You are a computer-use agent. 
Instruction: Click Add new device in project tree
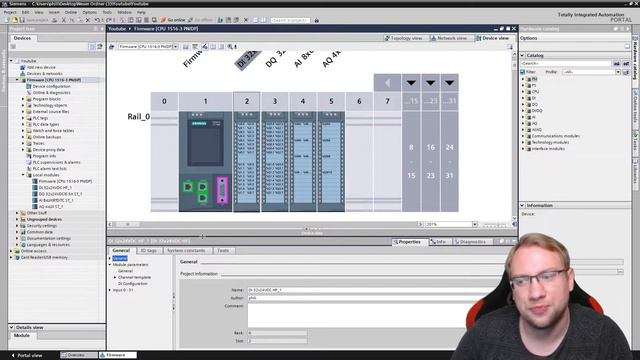pyautogui.click(x=41, y=67)
